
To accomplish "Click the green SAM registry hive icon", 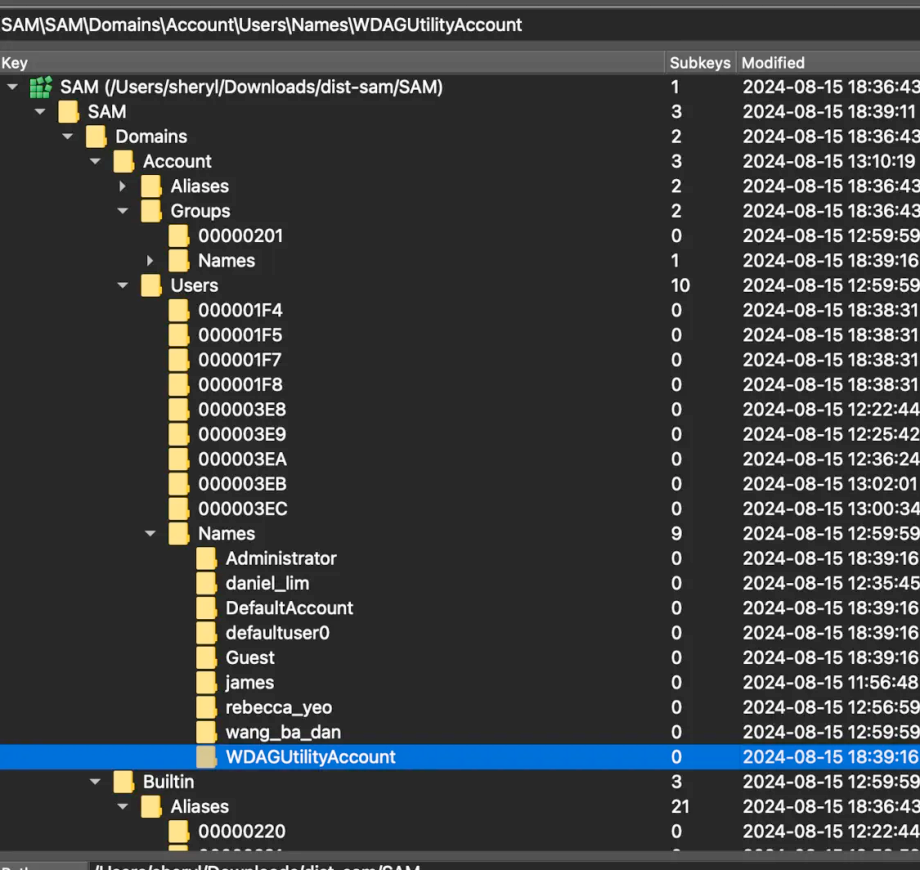I will pos(40,87).
